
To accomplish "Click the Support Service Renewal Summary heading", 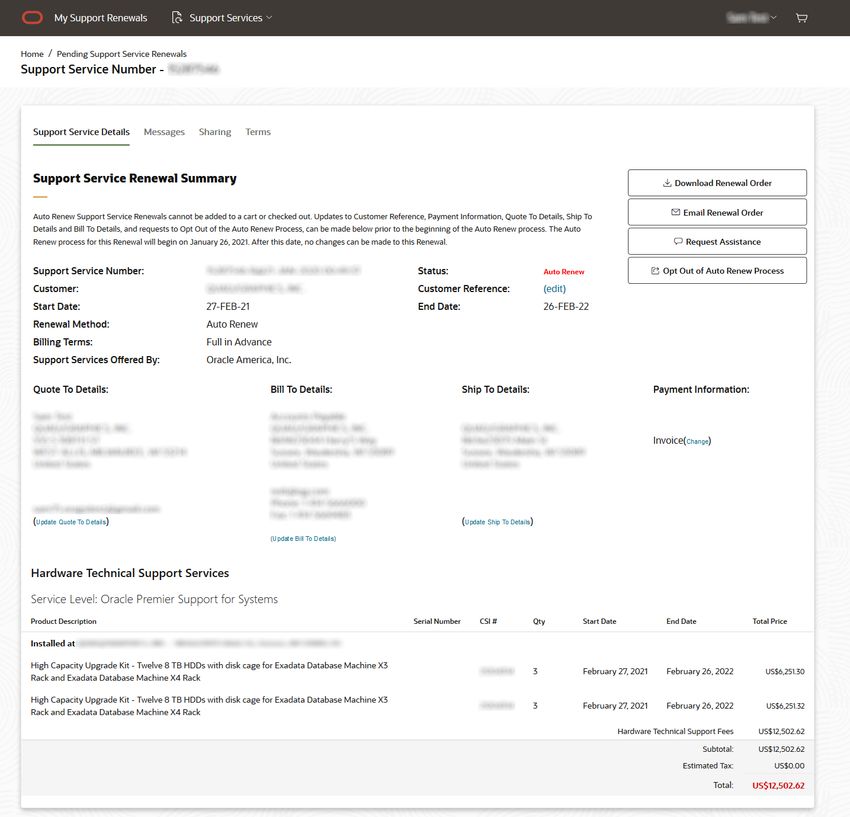I will 135,178.
